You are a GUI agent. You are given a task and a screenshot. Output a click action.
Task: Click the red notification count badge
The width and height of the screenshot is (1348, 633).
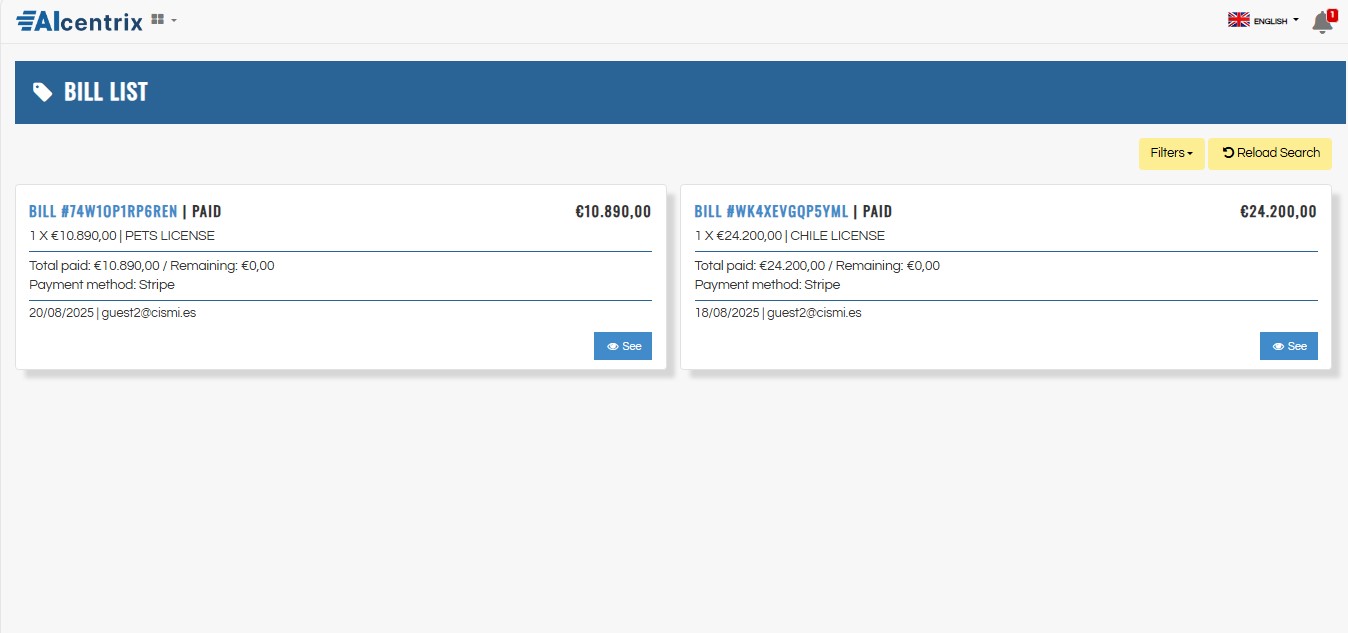pos(1332,14)
